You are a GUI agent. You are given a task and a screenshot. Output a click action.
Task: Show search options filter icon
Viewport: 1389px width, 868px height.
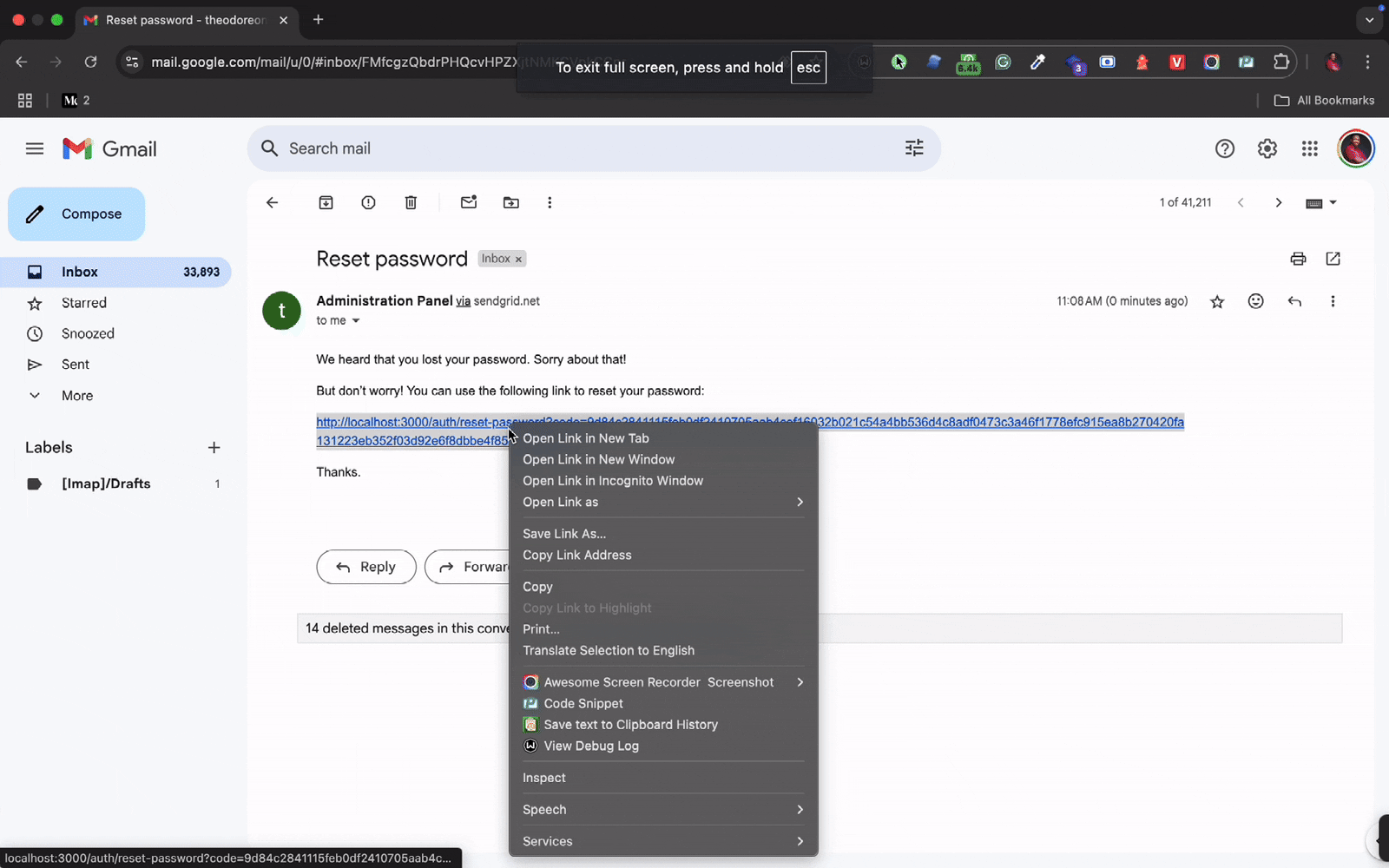[x=914, y=148]
